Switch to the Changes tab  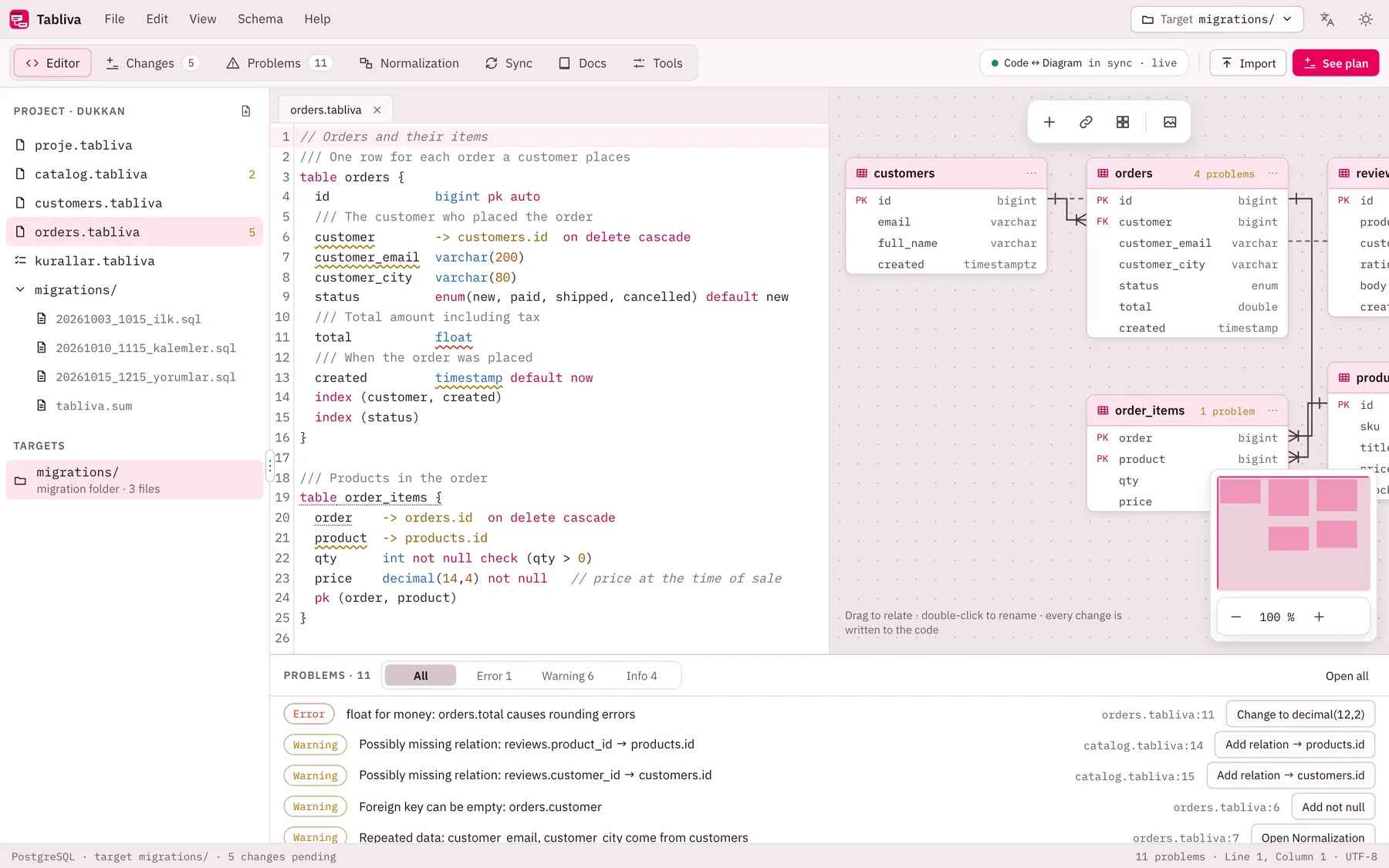(152, 63)
